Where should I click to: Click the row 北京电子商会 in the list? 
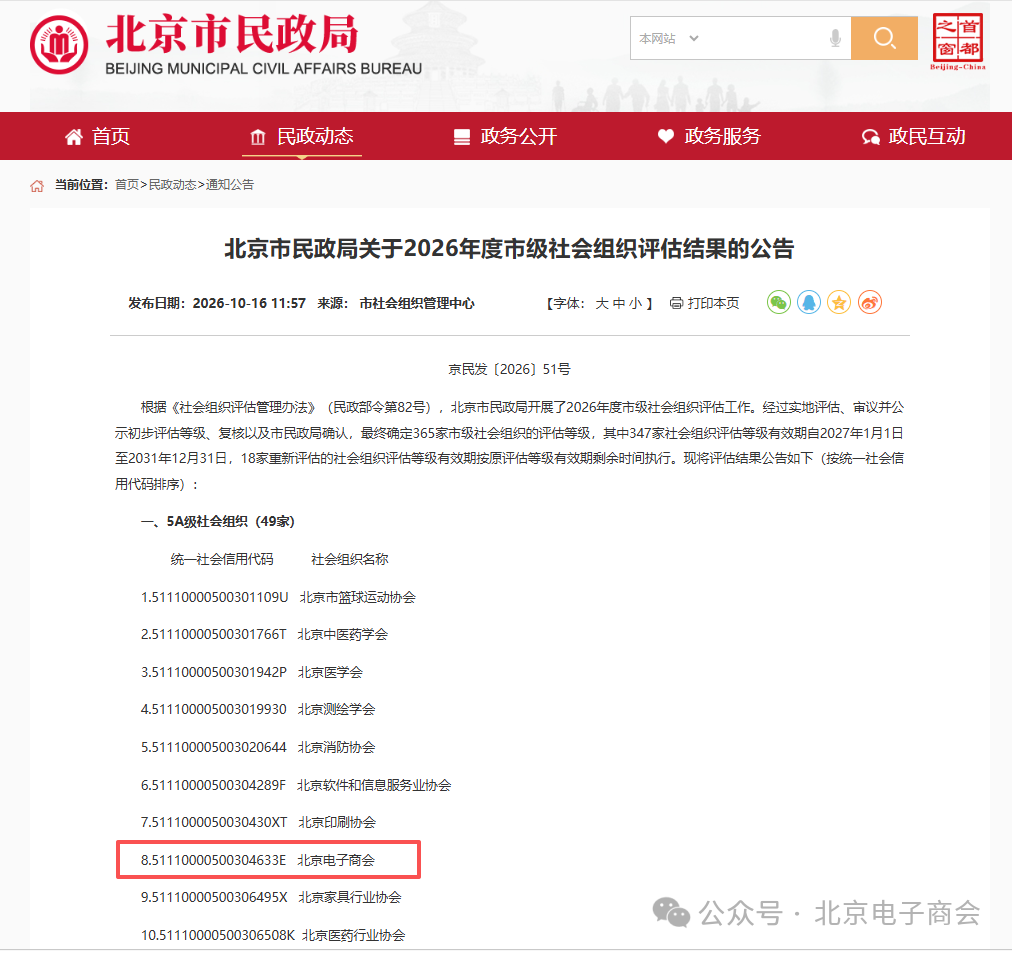[x=258, y=860]
